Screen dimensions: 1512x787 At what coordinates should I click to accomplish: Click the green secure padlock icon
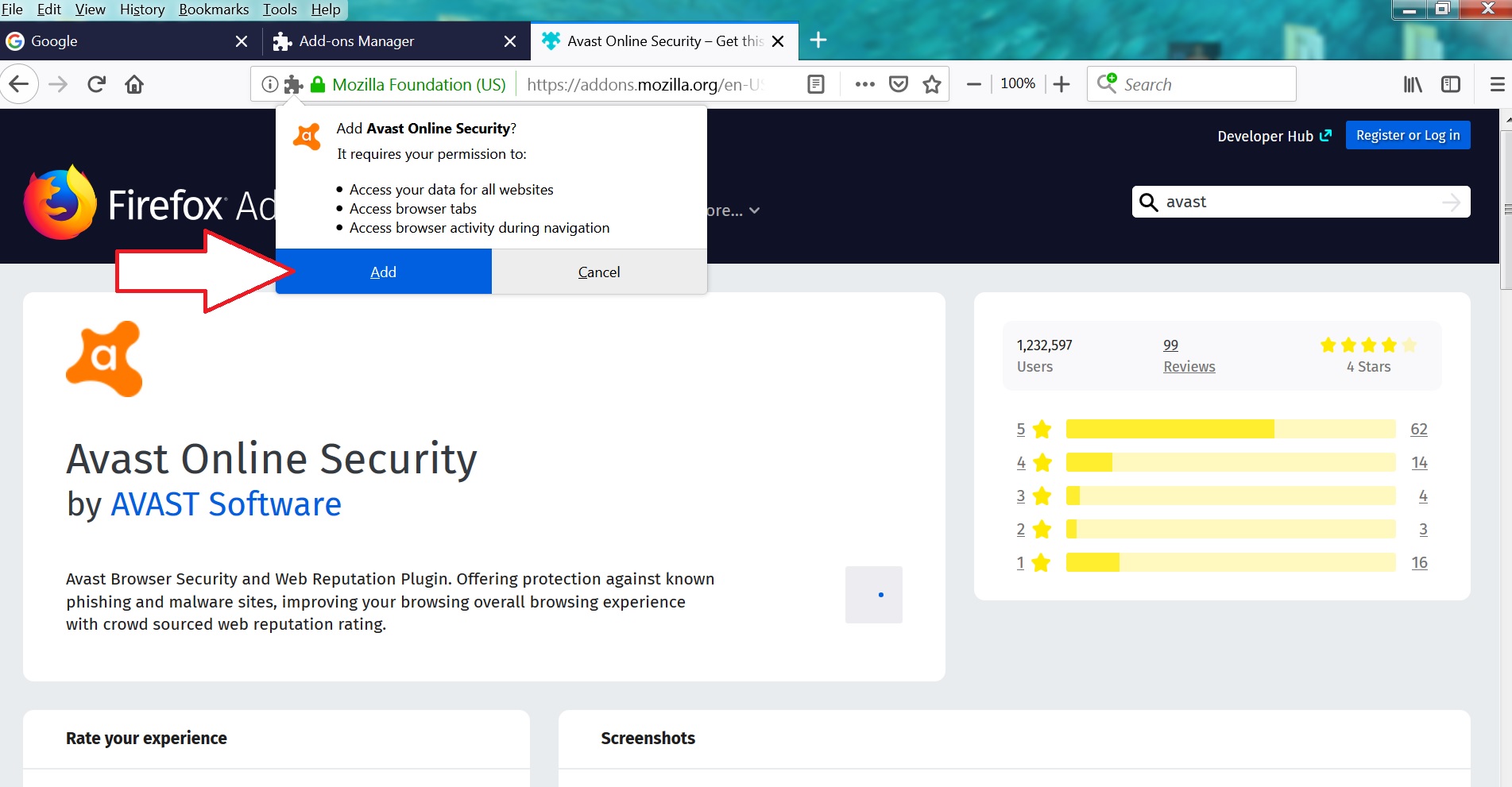318,84
